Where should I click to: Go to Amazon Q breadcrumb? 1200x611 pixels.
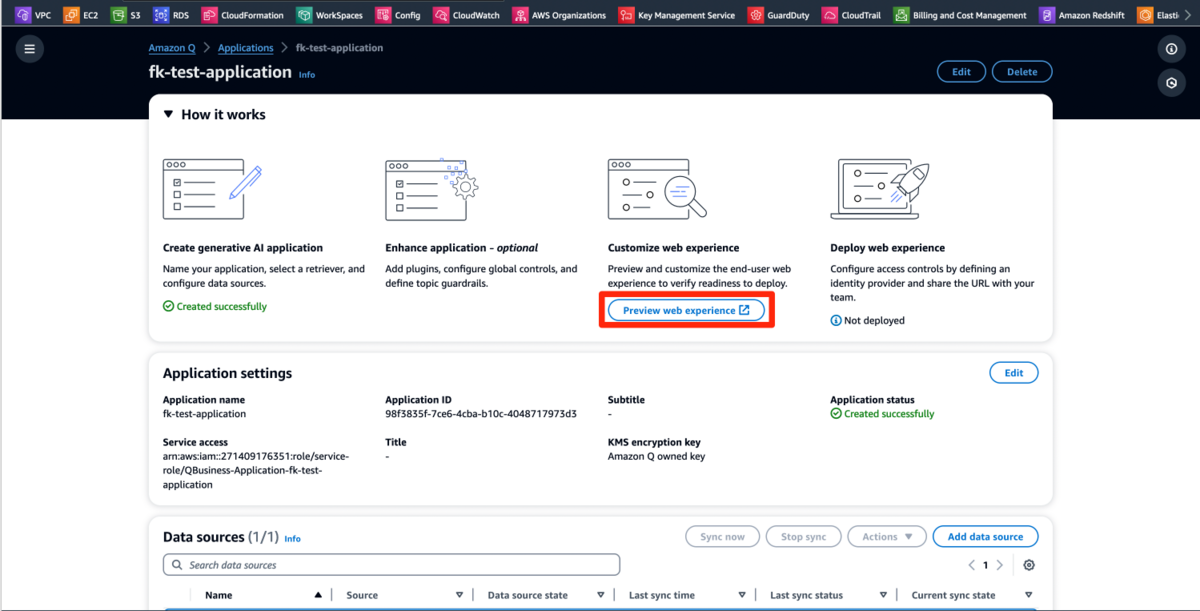172,48
